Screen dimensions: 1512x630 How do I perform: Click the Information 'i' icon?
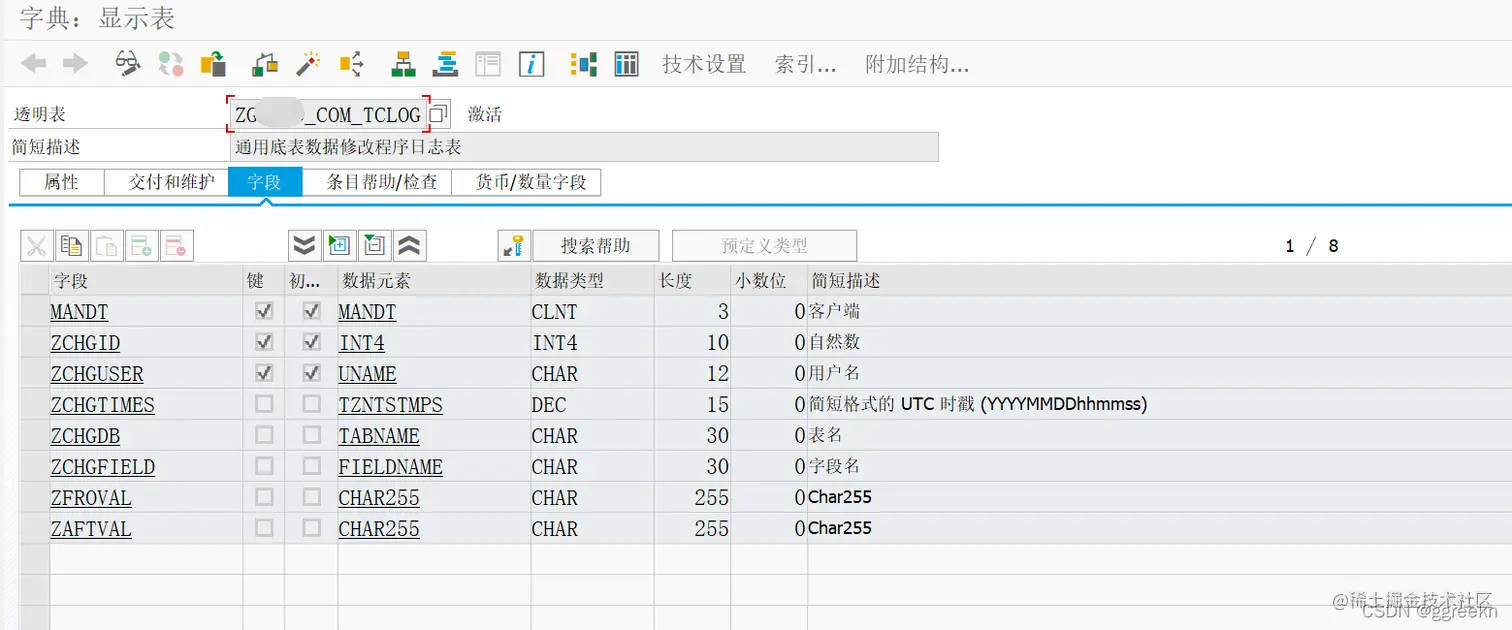[531, 64]
